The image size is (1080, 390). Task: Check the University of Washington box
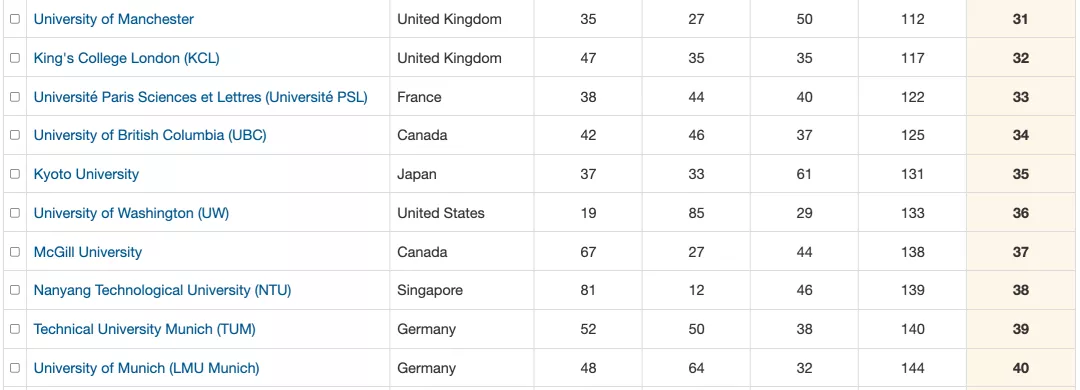point(14,213)
